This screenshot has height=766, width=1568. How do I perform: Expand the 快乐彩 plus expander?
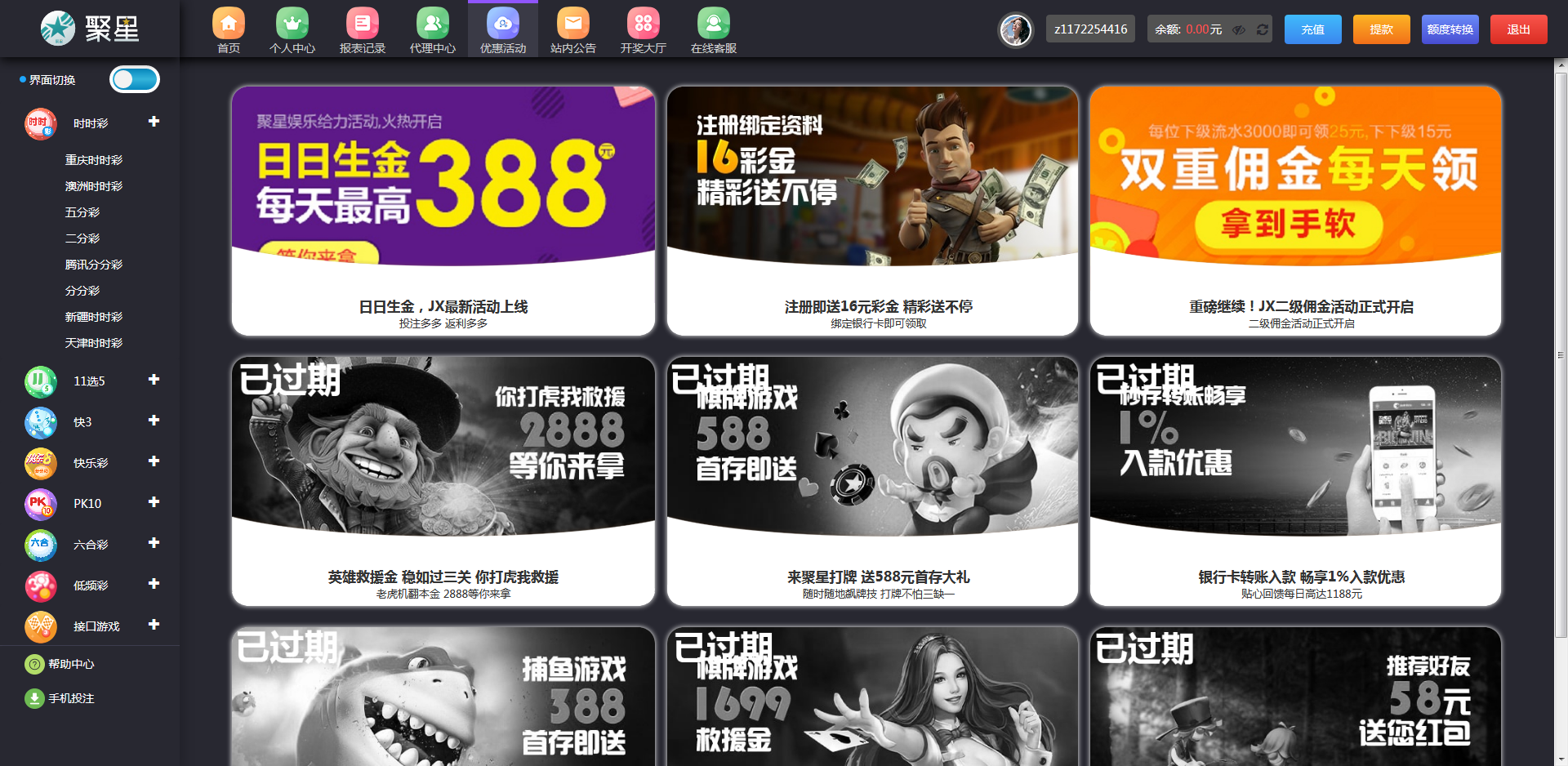pyautogui.click(x=154, y=461)
